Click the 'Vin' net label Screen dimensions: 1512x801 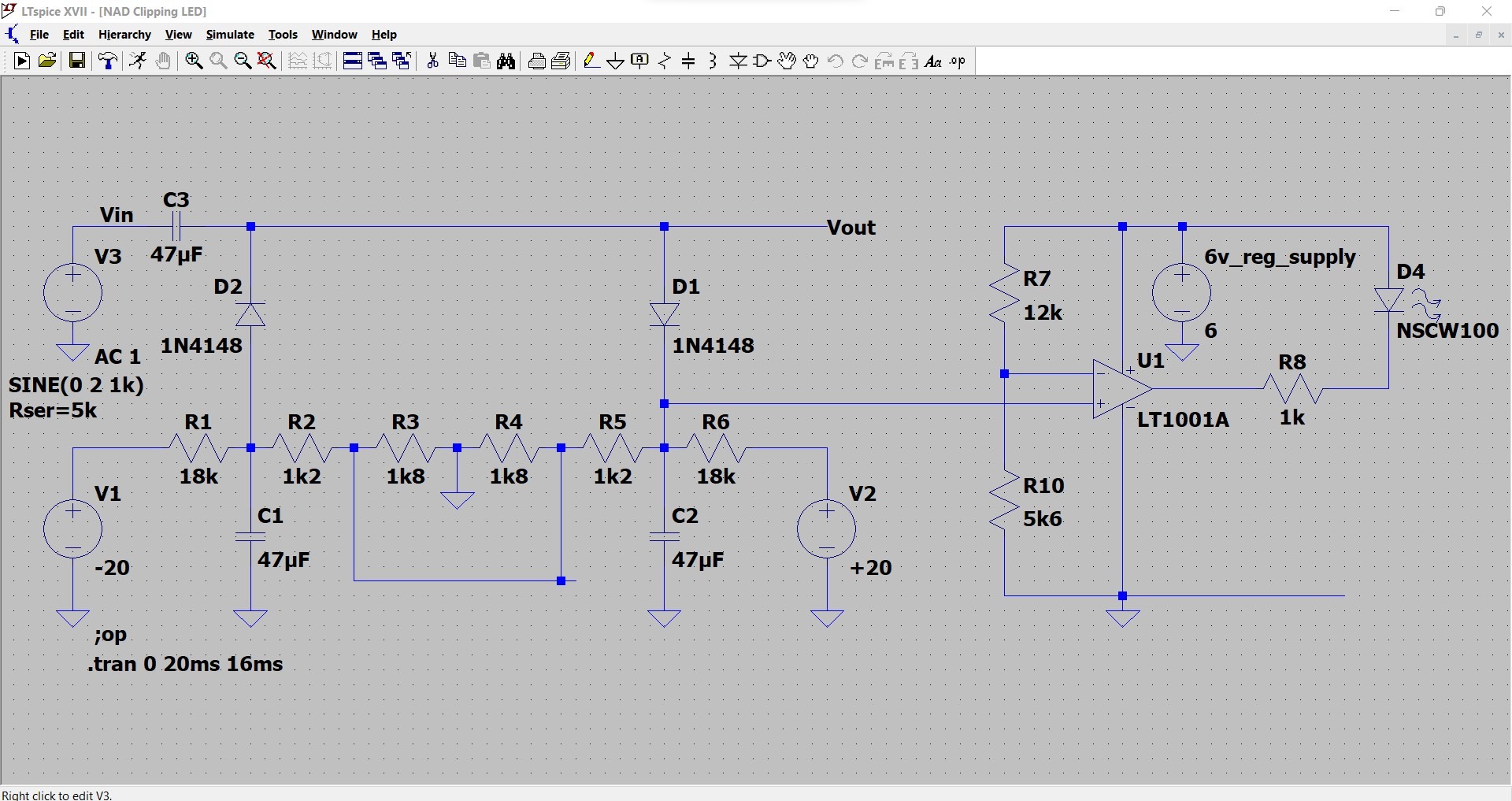click(x=117, y=215)
